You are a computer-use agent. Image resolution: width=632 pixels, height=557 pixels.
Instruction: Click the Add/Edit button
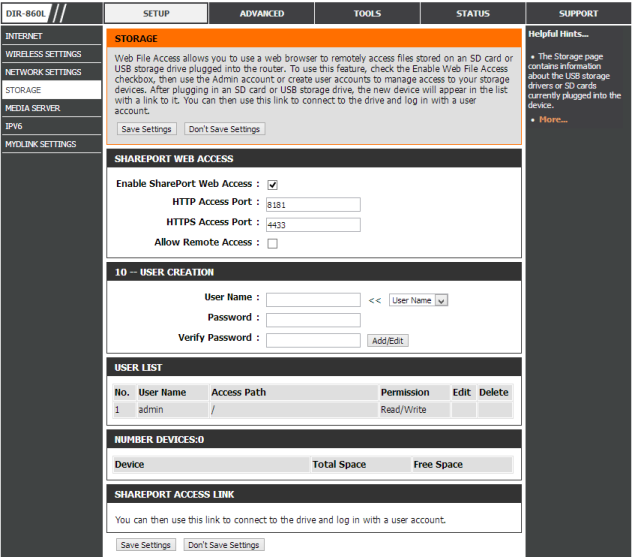point(387,341)
